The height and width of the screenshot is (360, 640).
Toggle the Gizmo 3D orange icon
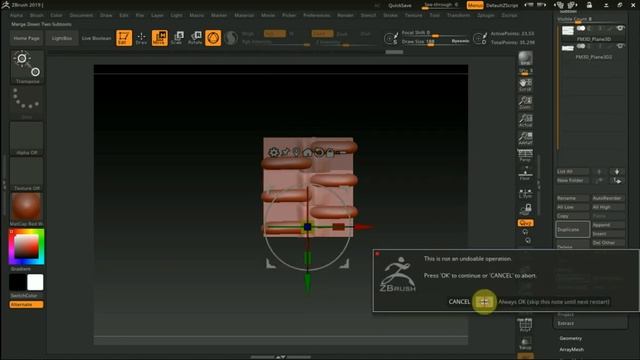click(x=213, y=38)
